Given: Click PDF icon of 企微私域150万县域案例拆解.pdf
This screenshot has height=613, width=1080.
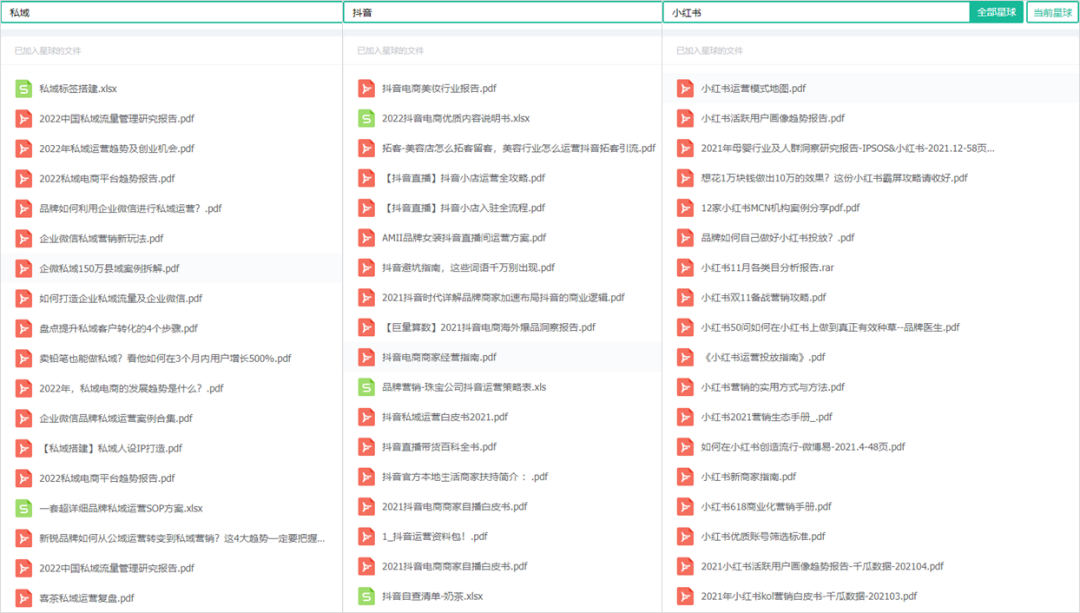Looking at the screenshot, I should tap(23, 269).
